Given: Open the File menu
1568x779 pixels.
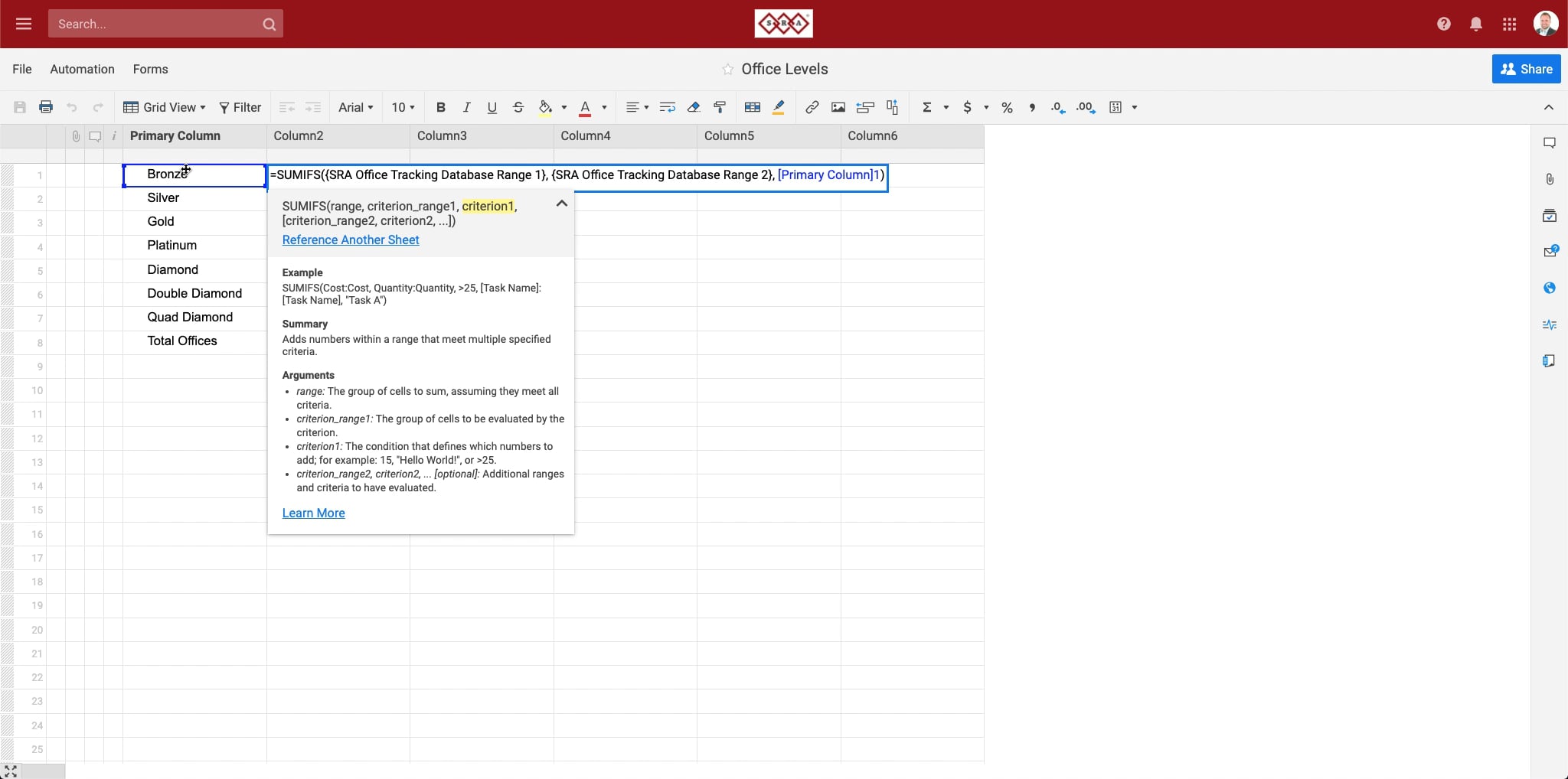Looking at the screenshot, I should pos(21,69).
